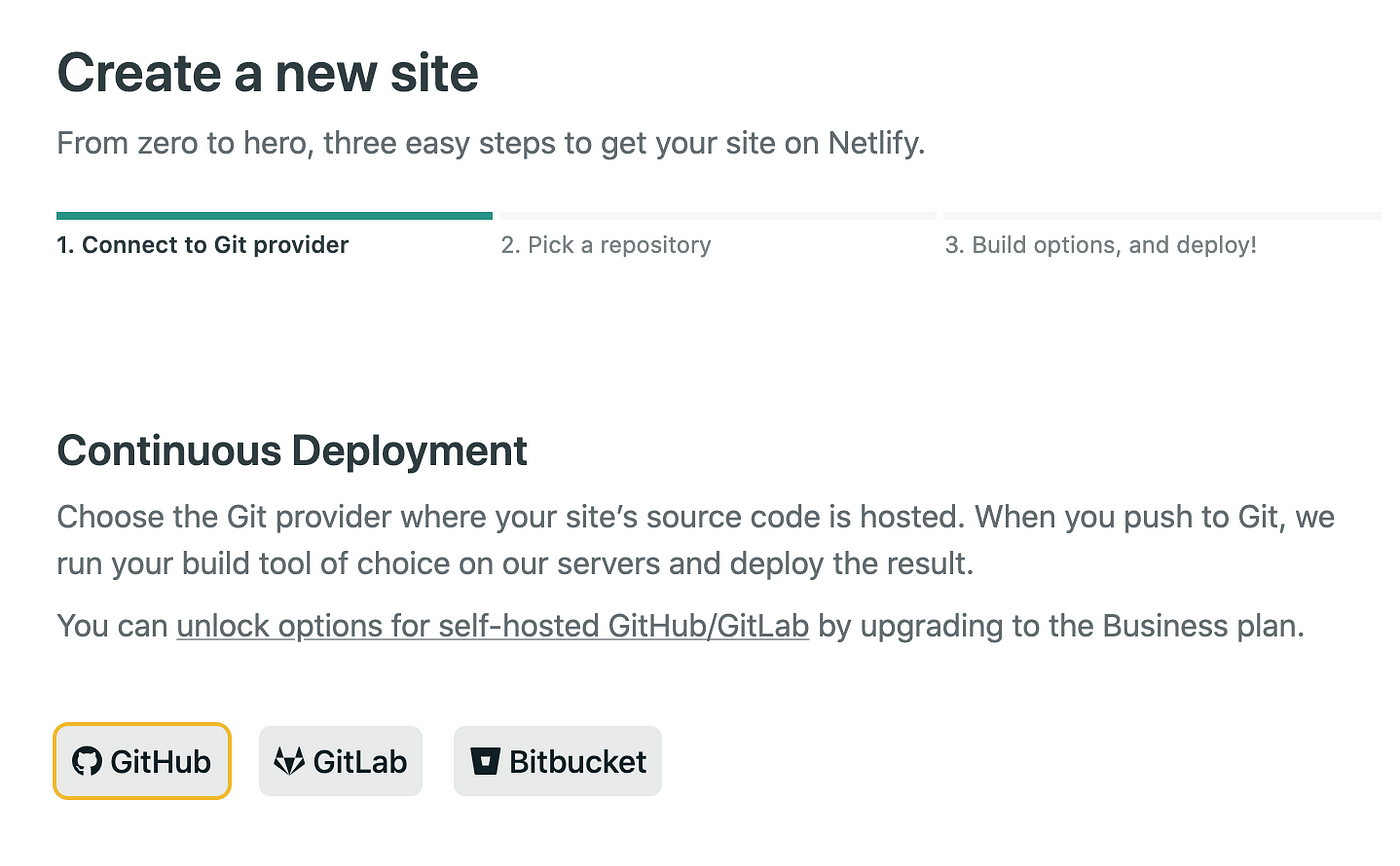Viewport: 1400px width, 866px height.
Task: Choose GitLab as the Git provider
Action: point(340,762)
